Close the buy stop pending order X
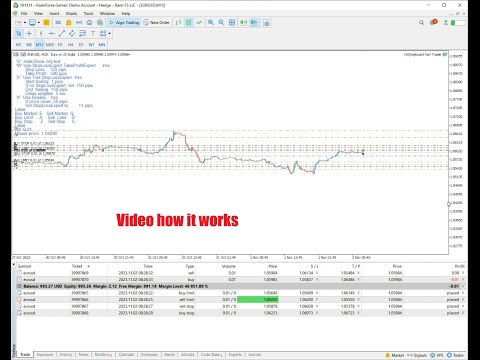Screen dimensions: 480x360 pos(463,313)
